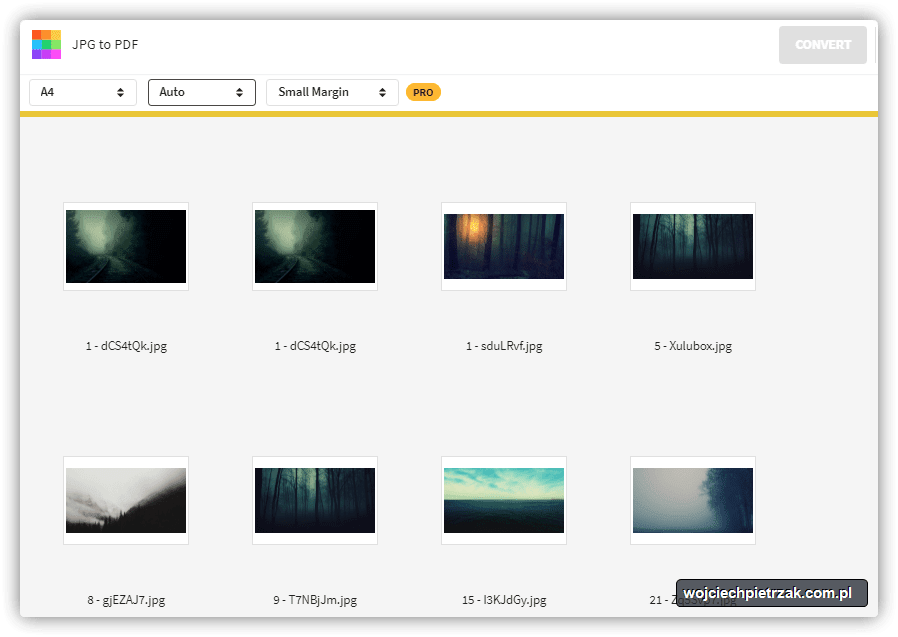
Task: Click the "1 - sduLRvf.jpg" file name label
Action: pyautogui.click(x=504, y=347)
